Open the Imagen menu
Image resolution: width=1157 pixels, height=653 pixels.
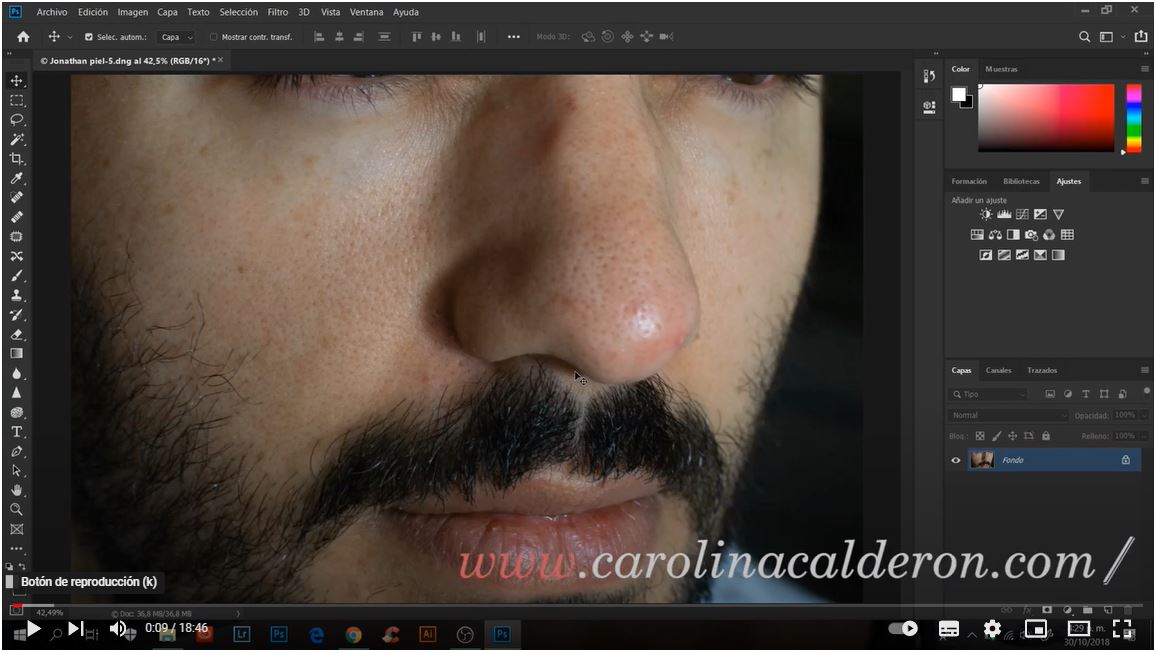133,12
